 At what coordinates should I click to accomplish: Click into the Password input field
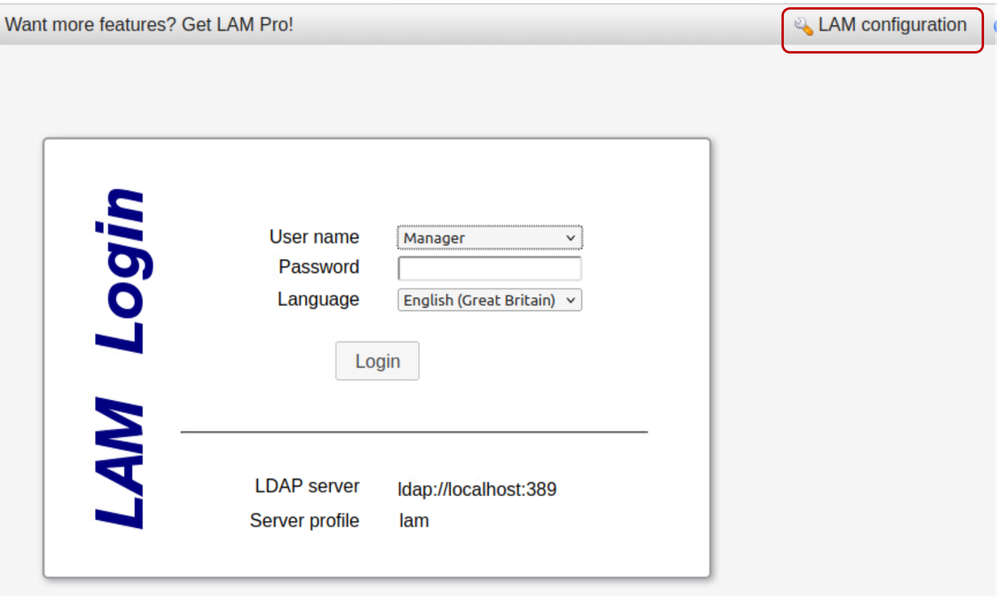tap(489, 268)
